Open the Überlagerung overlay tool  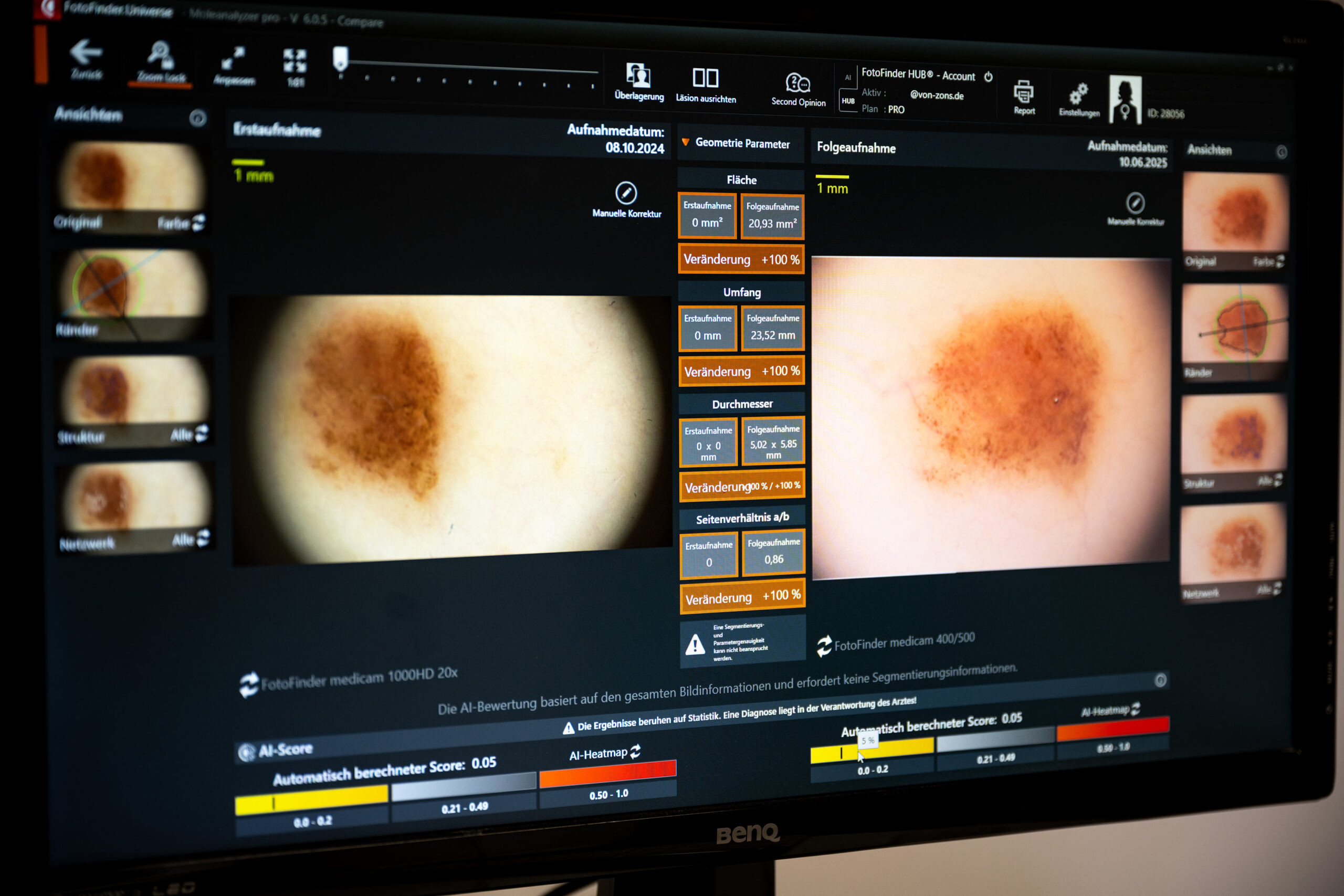638,76
